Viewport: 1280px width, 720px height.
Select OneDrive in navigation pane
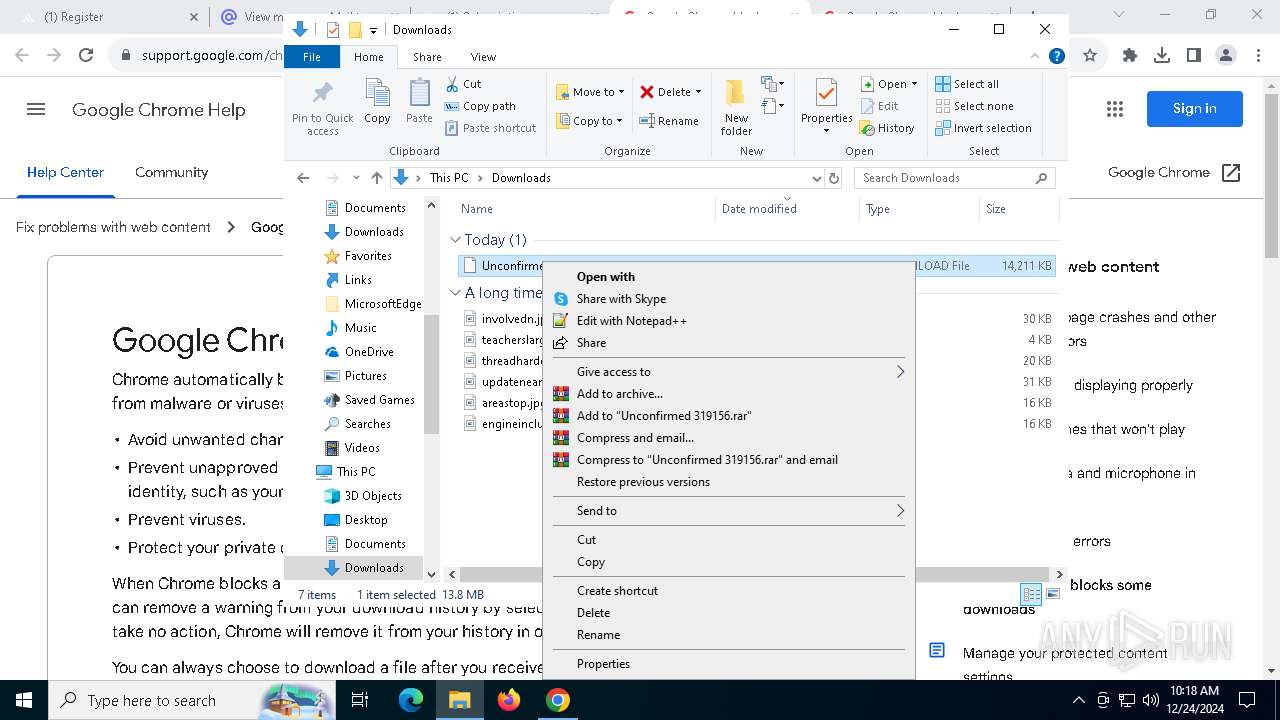coord(368,352)
